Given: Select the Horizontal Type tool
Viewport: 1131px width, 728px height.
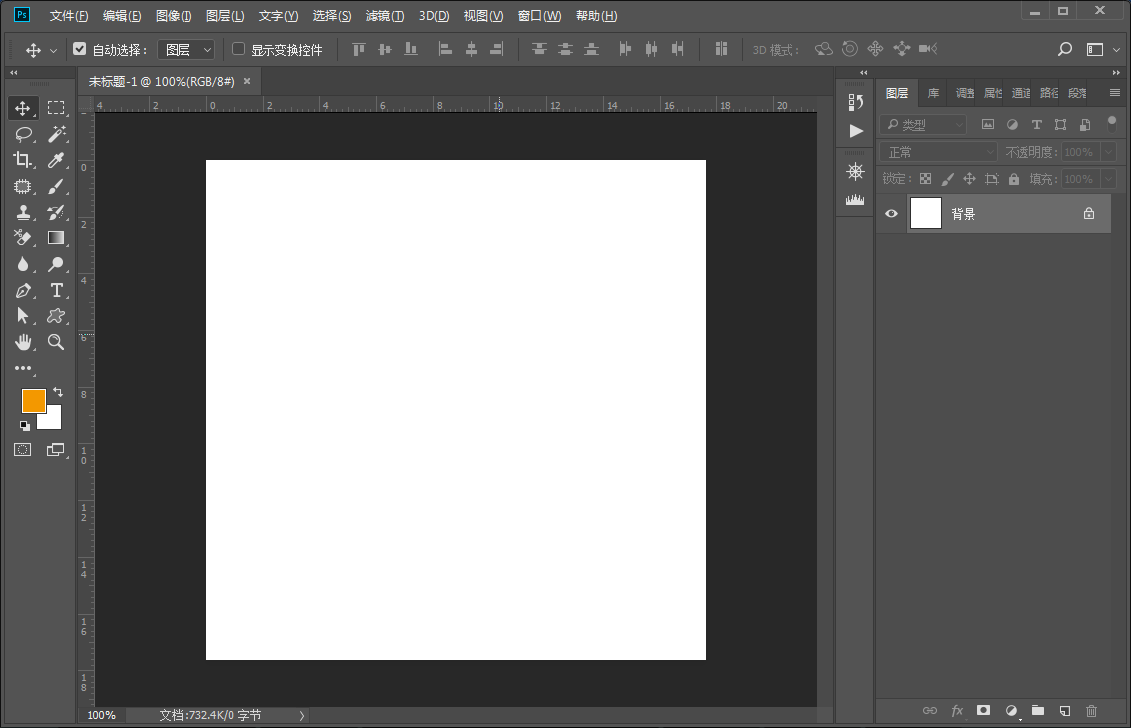Looking at the screenshot, I should pyautogui.click(x=57, y=290).
